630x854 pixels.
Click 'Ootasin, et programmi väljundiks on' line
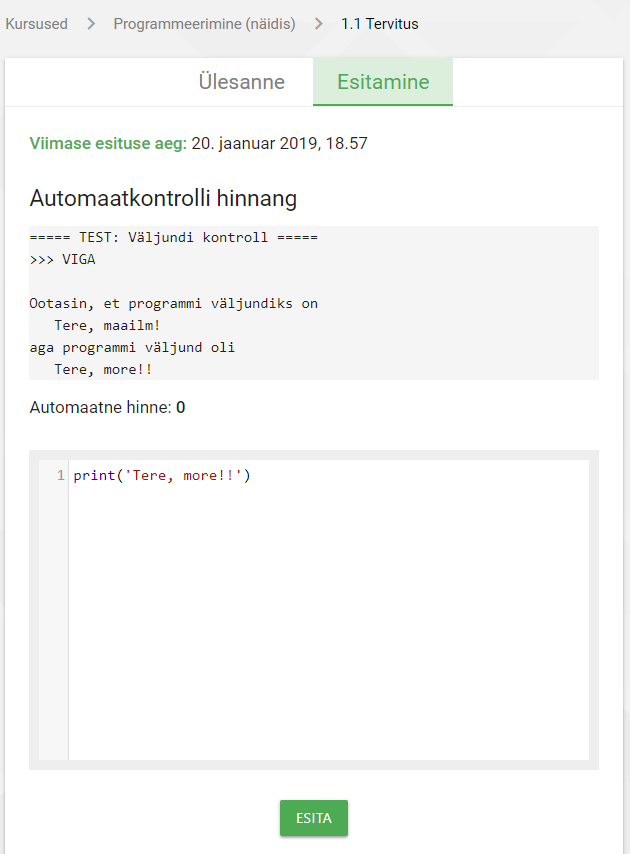coord(174,303)
